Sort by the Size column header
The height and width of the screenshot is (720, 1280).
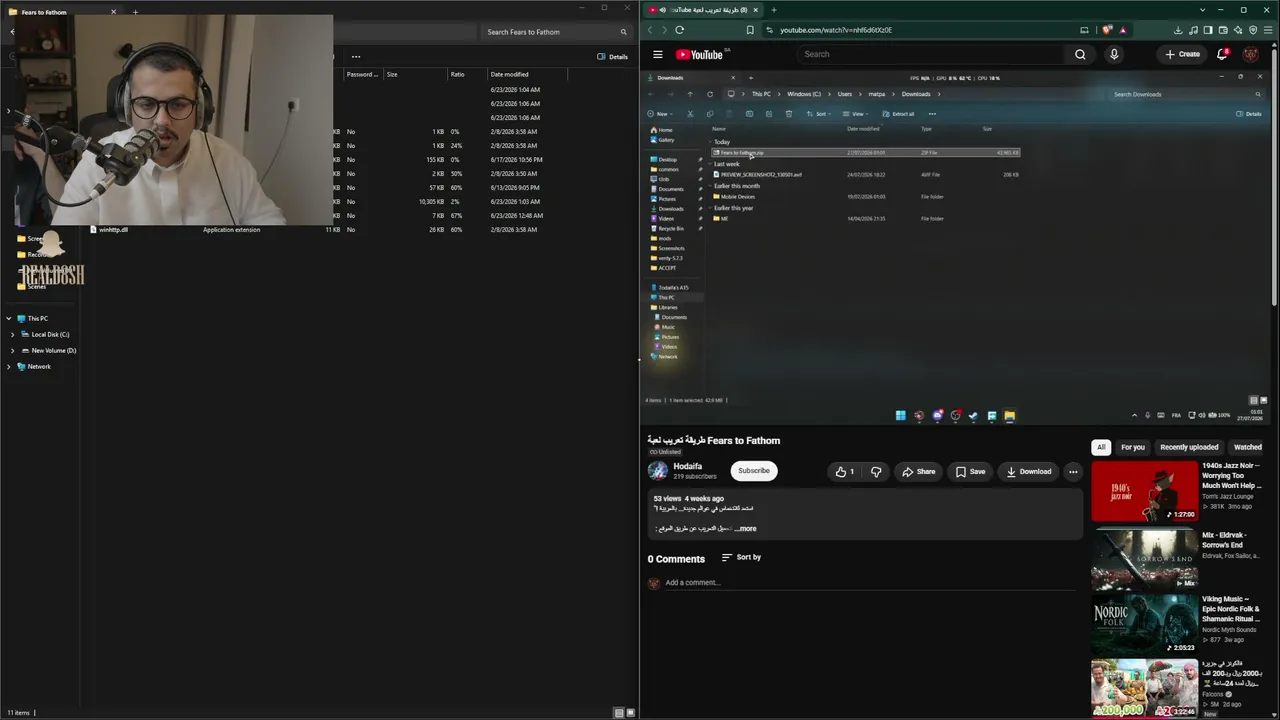click(x=414, y=74)
